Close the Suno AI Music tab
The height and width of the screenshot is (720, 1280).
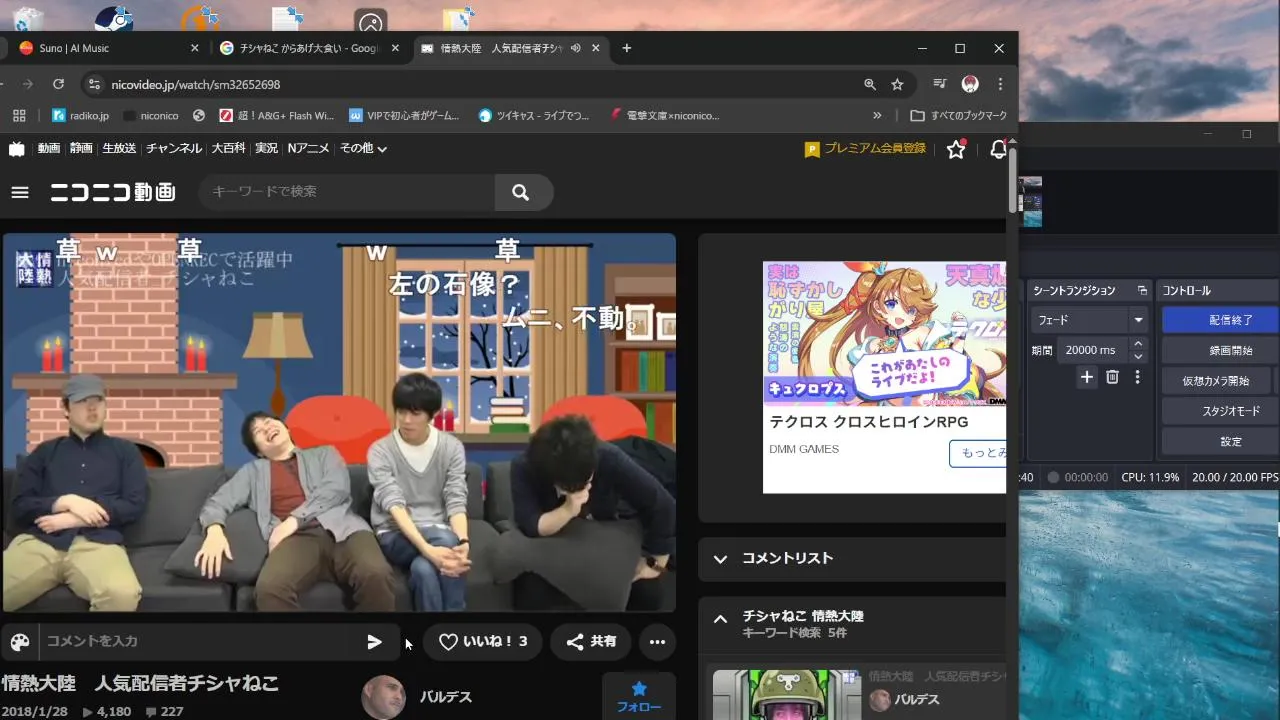pos(195,48)
